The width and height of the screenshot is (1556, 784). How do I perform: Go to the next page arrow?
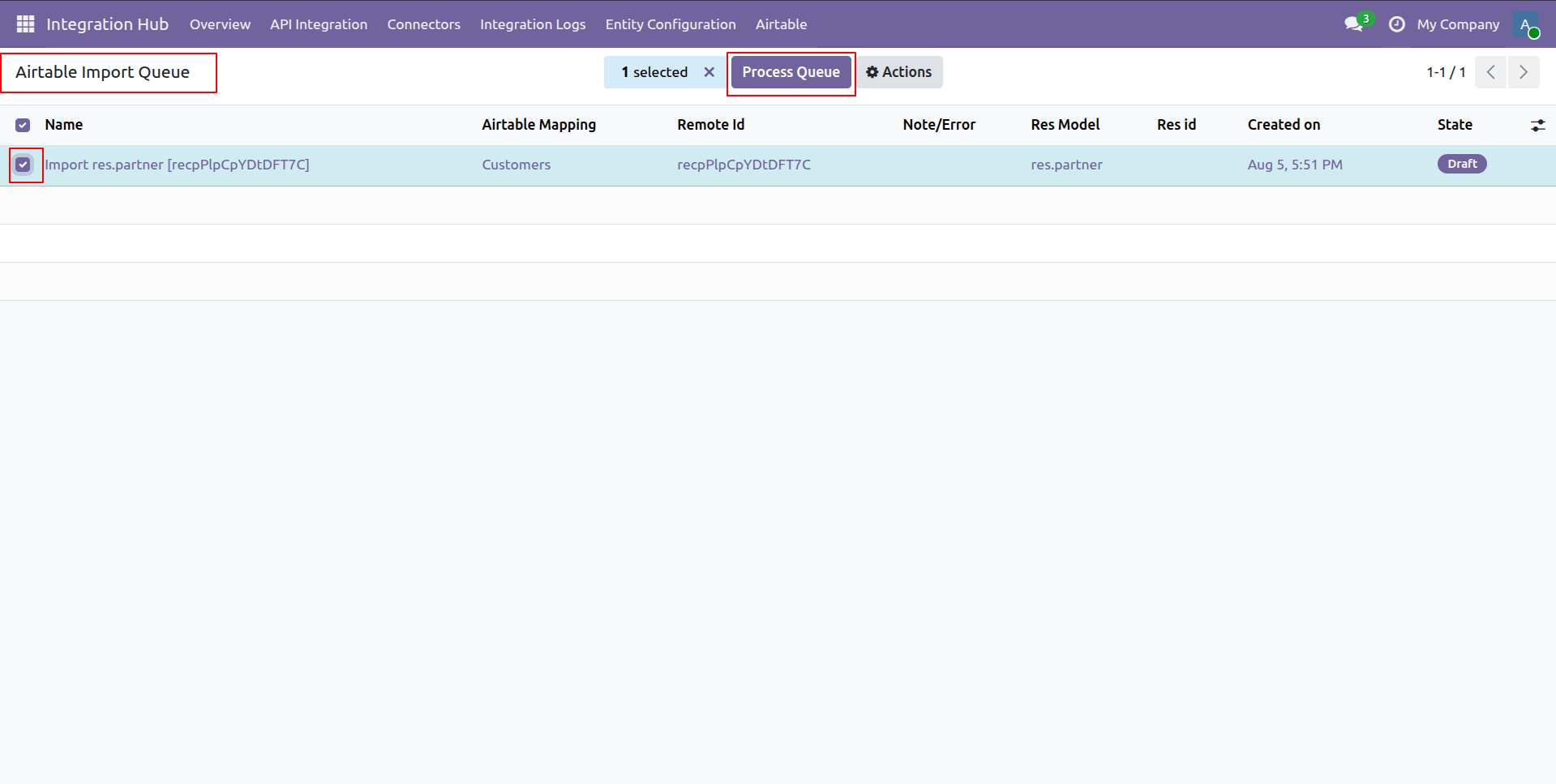1524,72
